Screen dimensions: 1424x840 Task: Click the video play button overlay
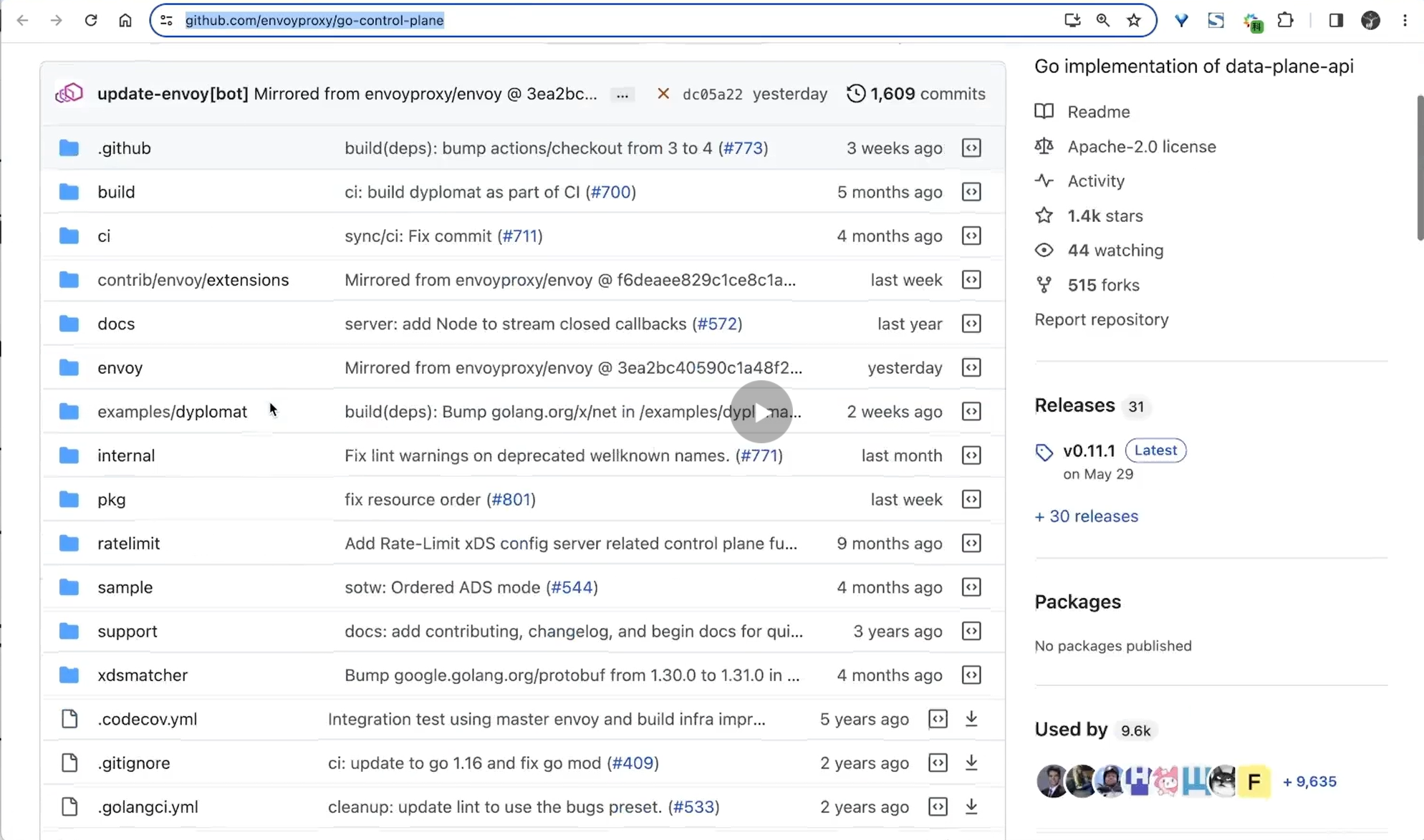pos(761,412)
